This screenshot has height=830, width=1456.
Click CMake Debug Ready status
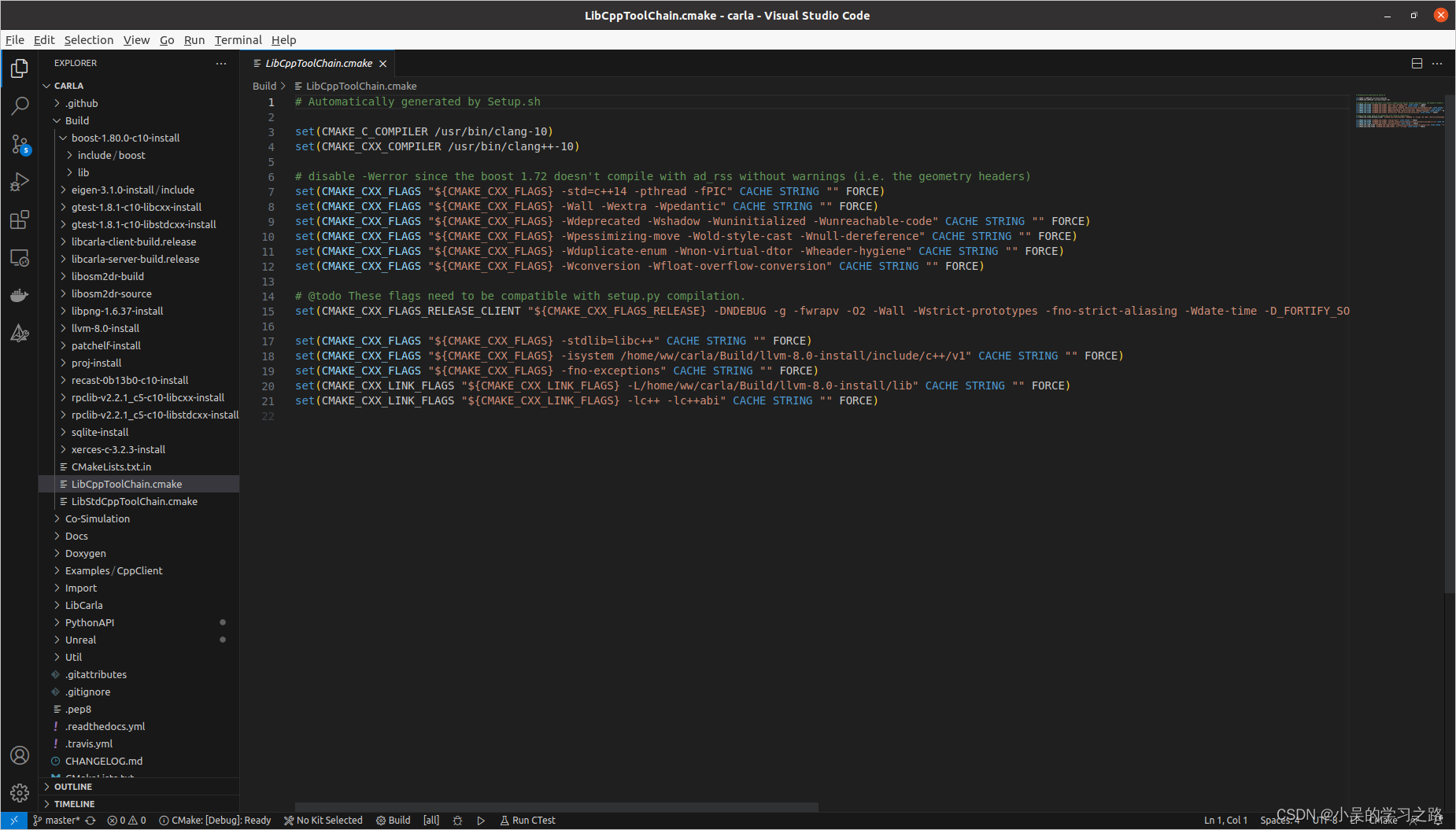(x=215, y=820)
